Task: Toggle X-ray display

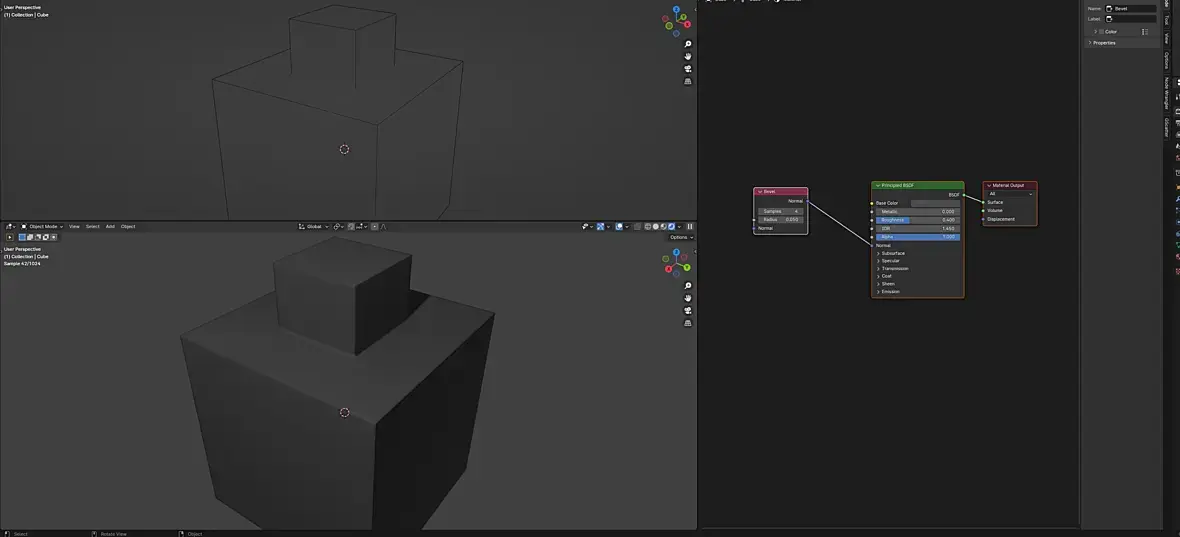Action: 637,226
